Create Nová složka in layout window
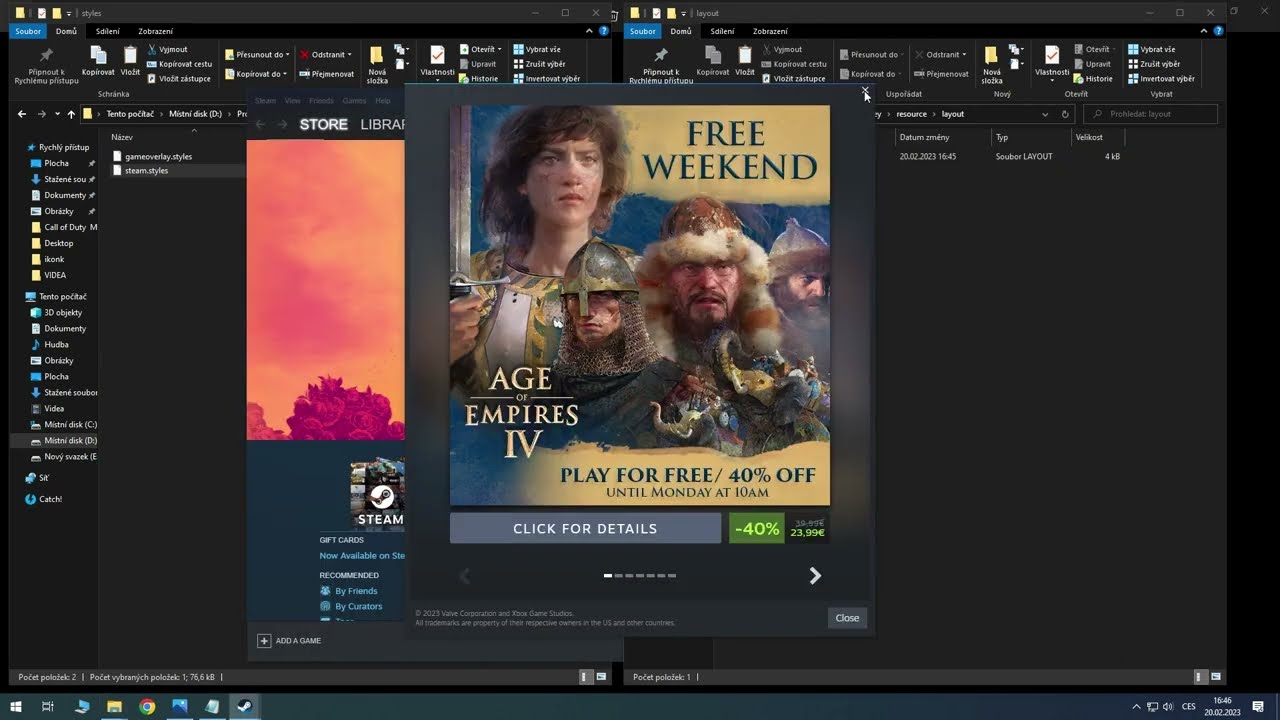 click(x=992, y=64)
